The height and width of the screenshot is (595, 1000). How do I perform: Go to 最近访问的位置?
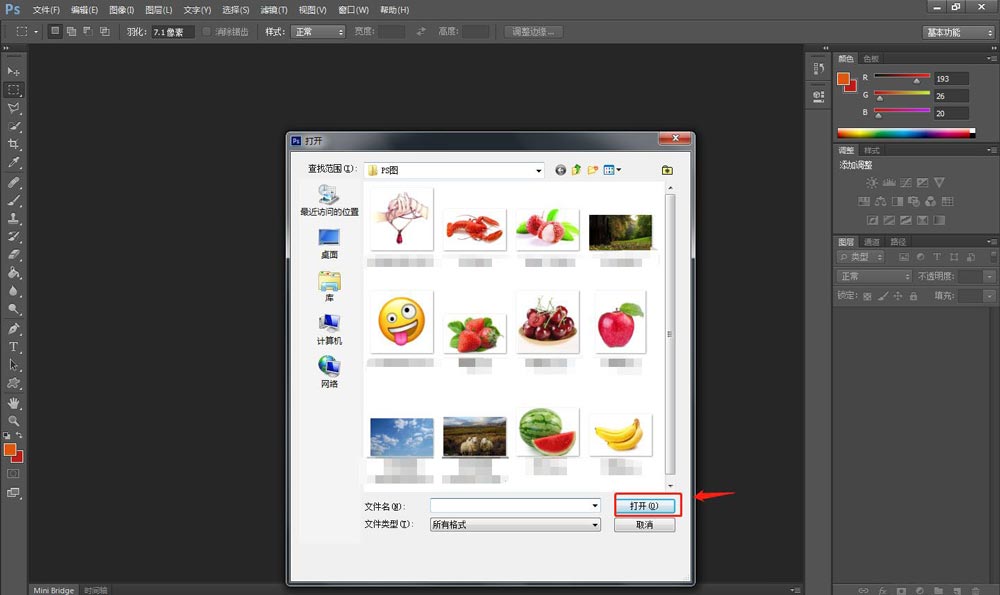(x=329, y=200)
